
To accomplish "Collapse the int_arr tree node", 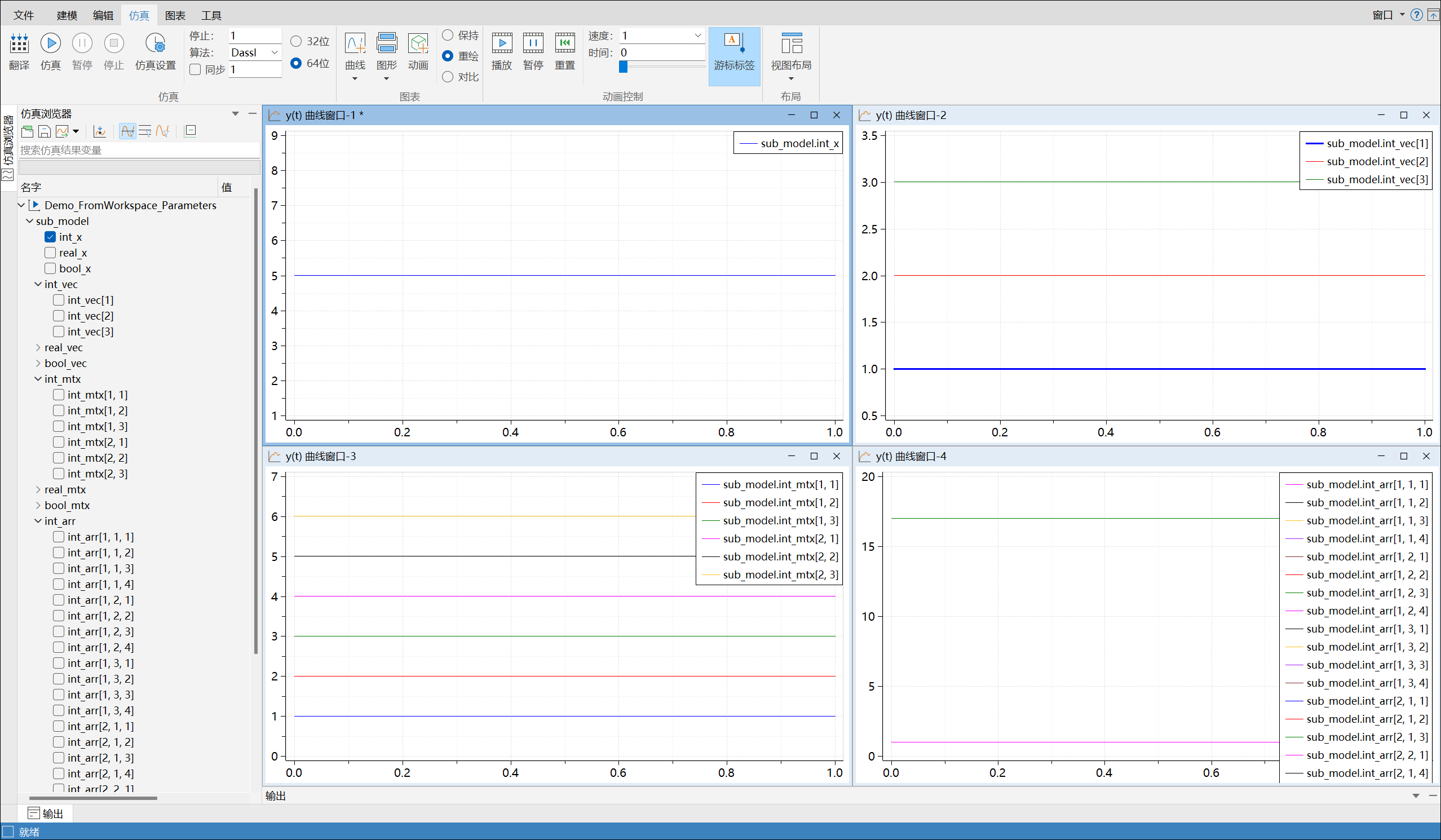I will coord(38,521).
